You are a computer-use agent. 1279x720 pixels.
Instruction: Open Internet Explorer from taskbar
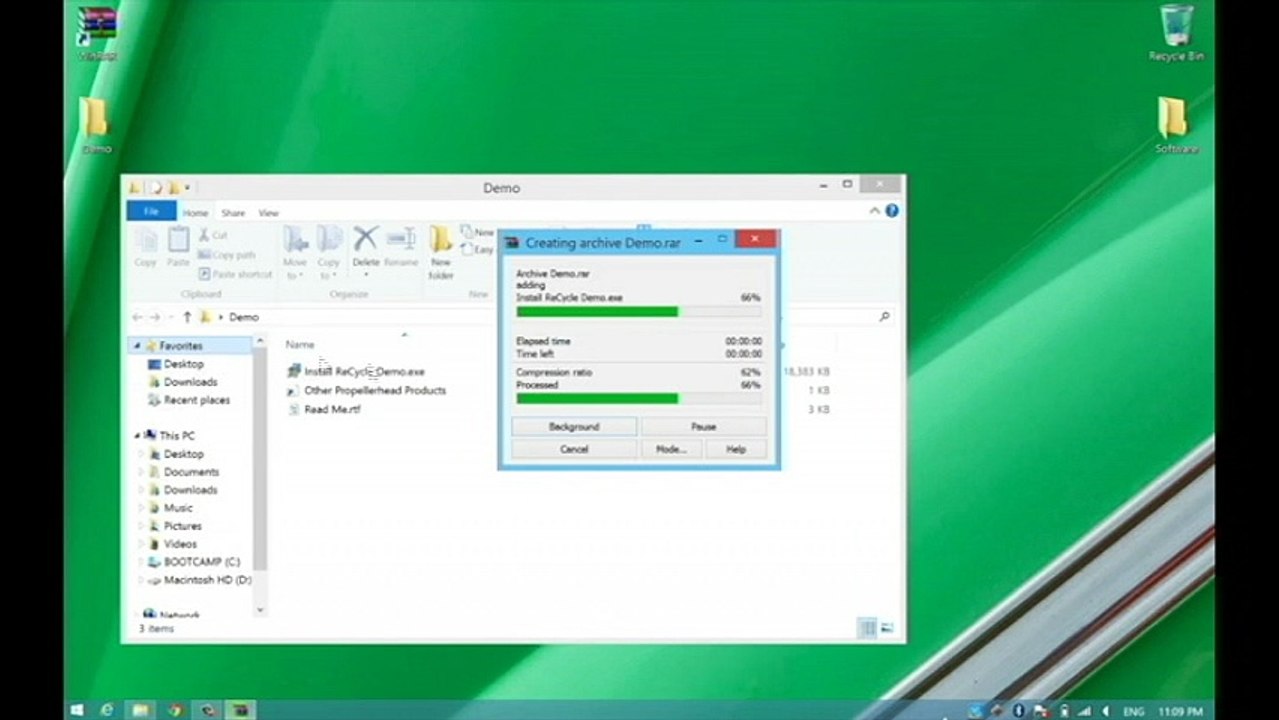[107, 710]
